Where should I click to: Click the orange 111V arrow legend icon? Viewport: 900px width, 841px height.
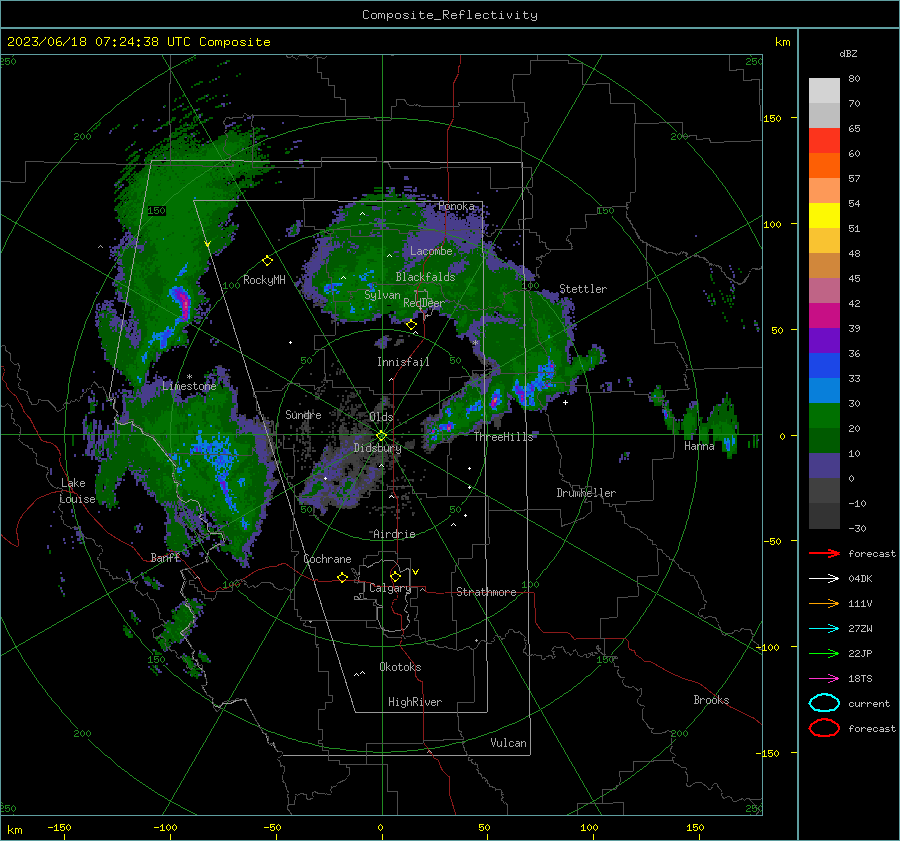tap(824, 604)
